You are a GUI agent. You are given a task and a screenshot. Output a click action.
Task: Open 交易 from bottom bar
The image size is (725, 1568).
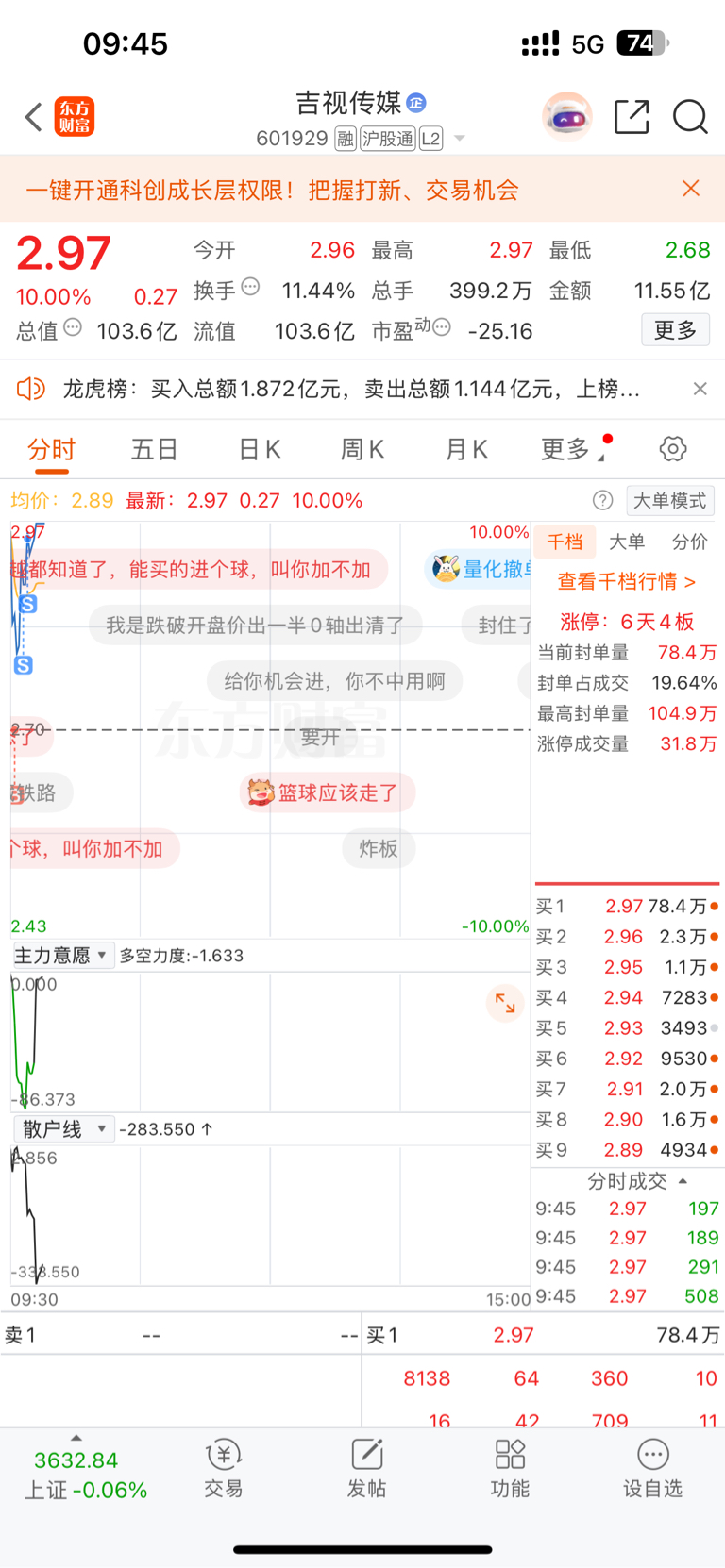[224, 1470]
